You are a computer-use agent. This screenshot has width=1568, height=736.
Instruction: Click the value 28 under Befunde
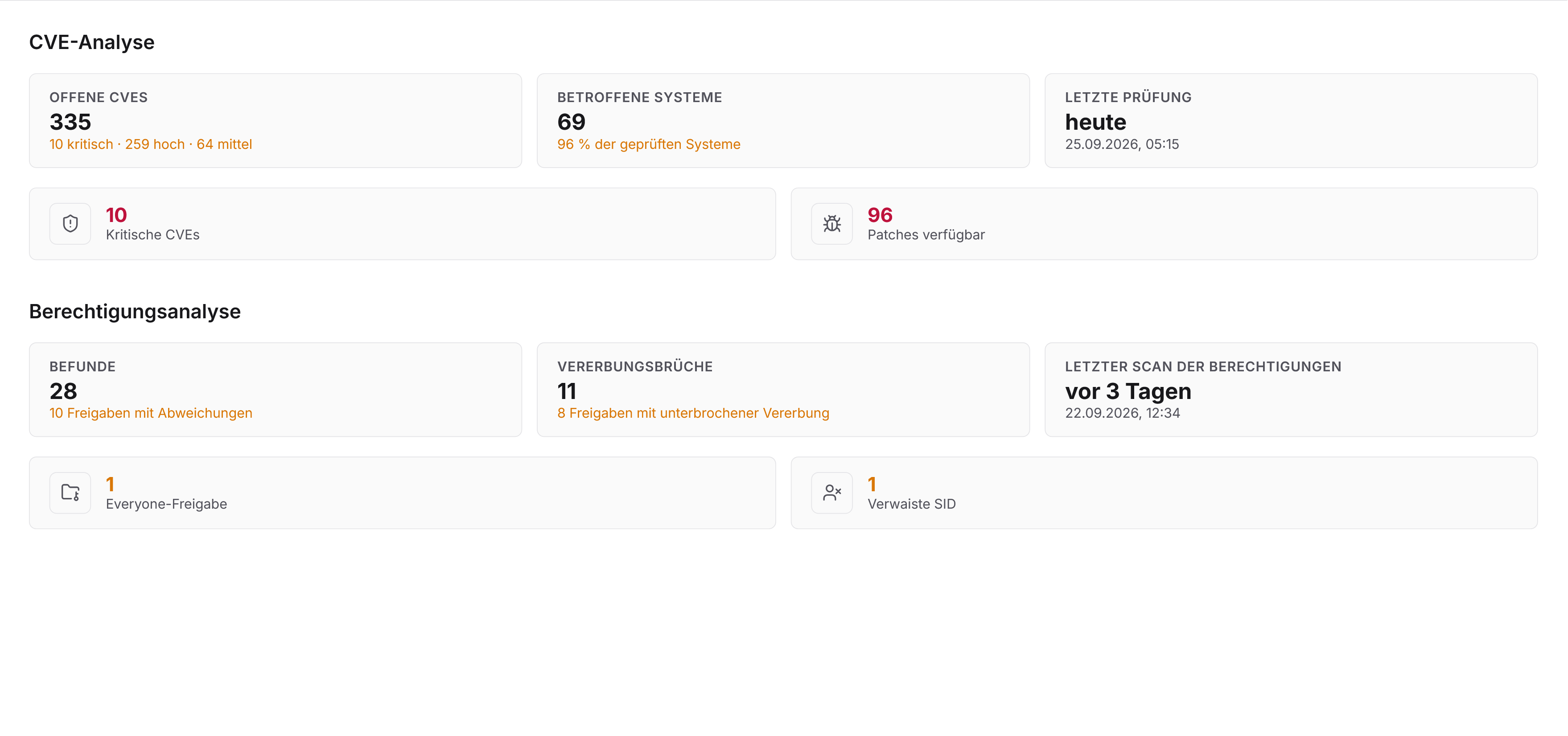63,391
